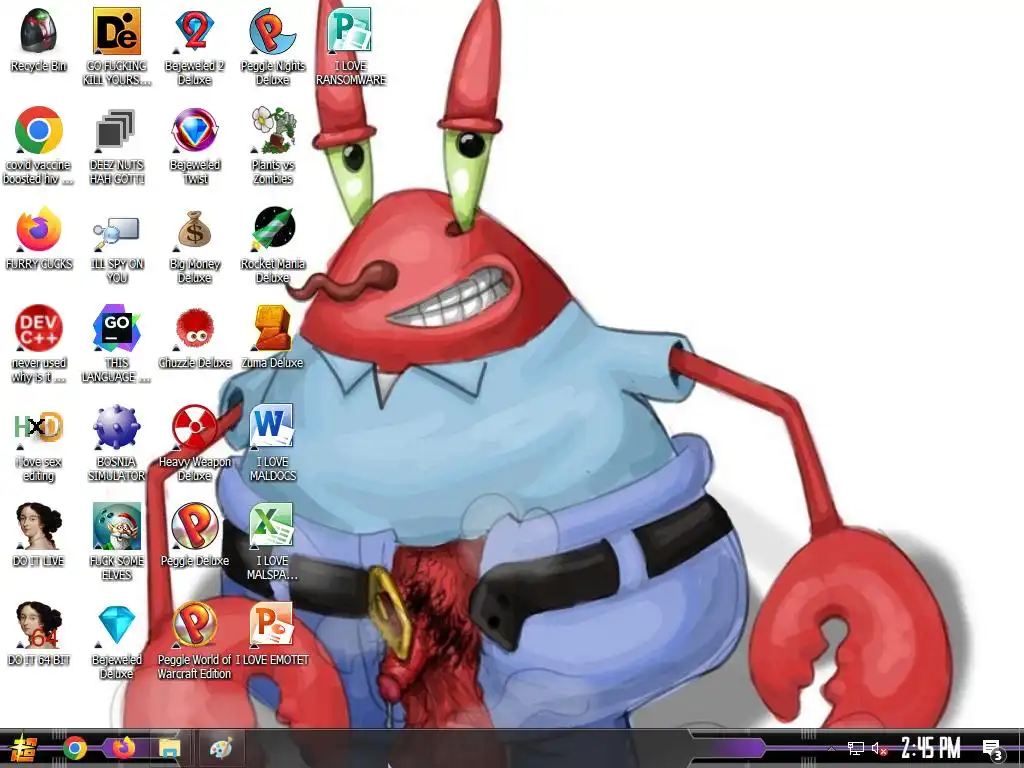Open the Paint app from the taskbar
1024x768 pixels.
click(x=221, y=748)
